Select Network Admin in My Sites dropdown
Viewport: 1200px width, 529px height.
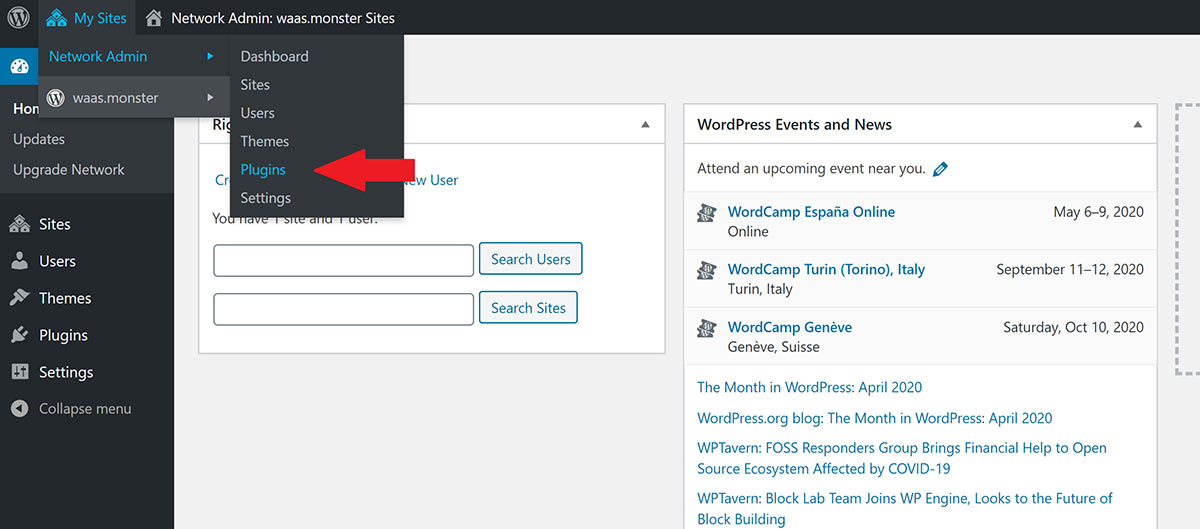pyautogui.click(x=98, y=56)
